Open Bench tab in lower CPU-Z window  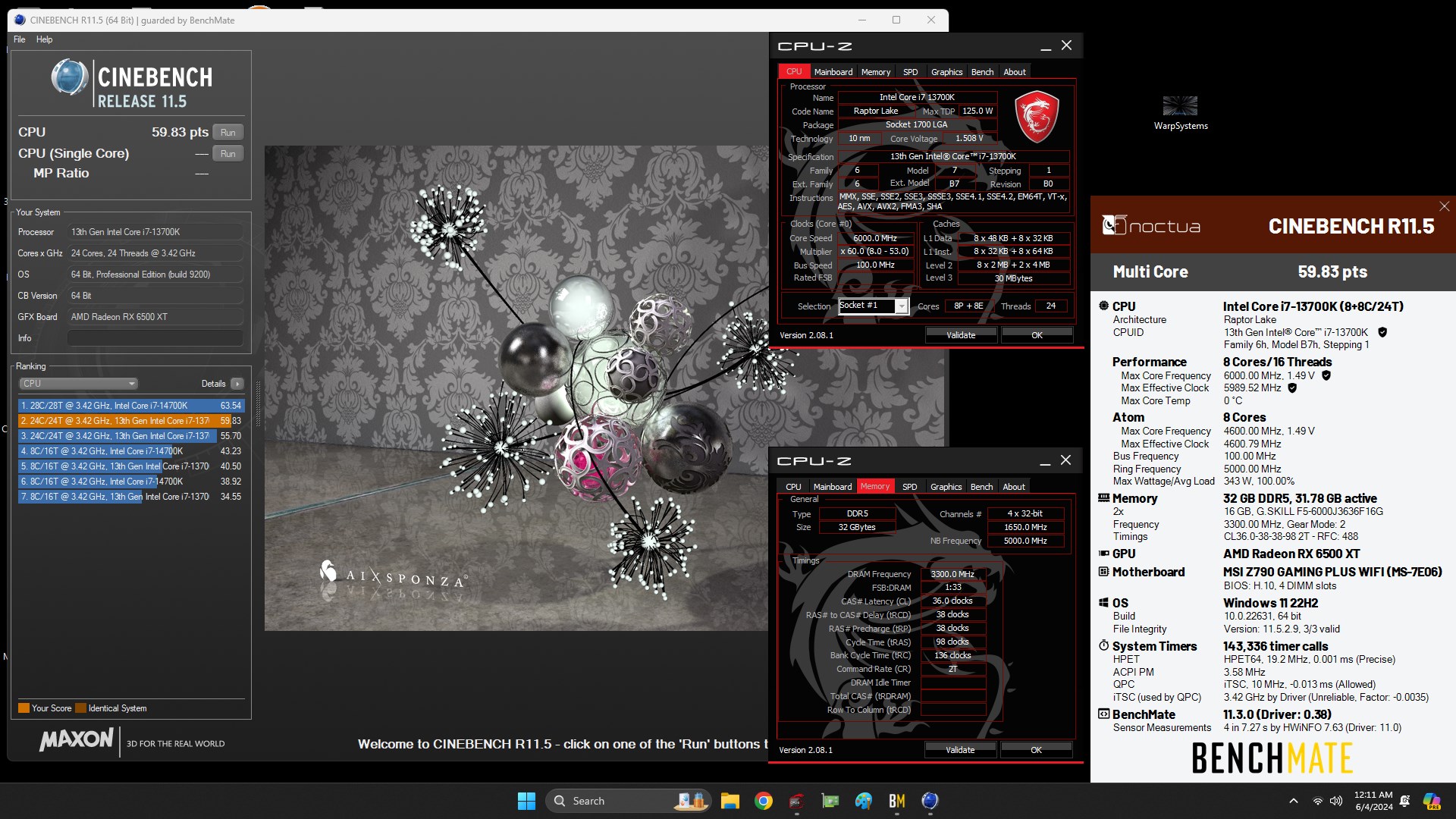[x=981, y=487]
